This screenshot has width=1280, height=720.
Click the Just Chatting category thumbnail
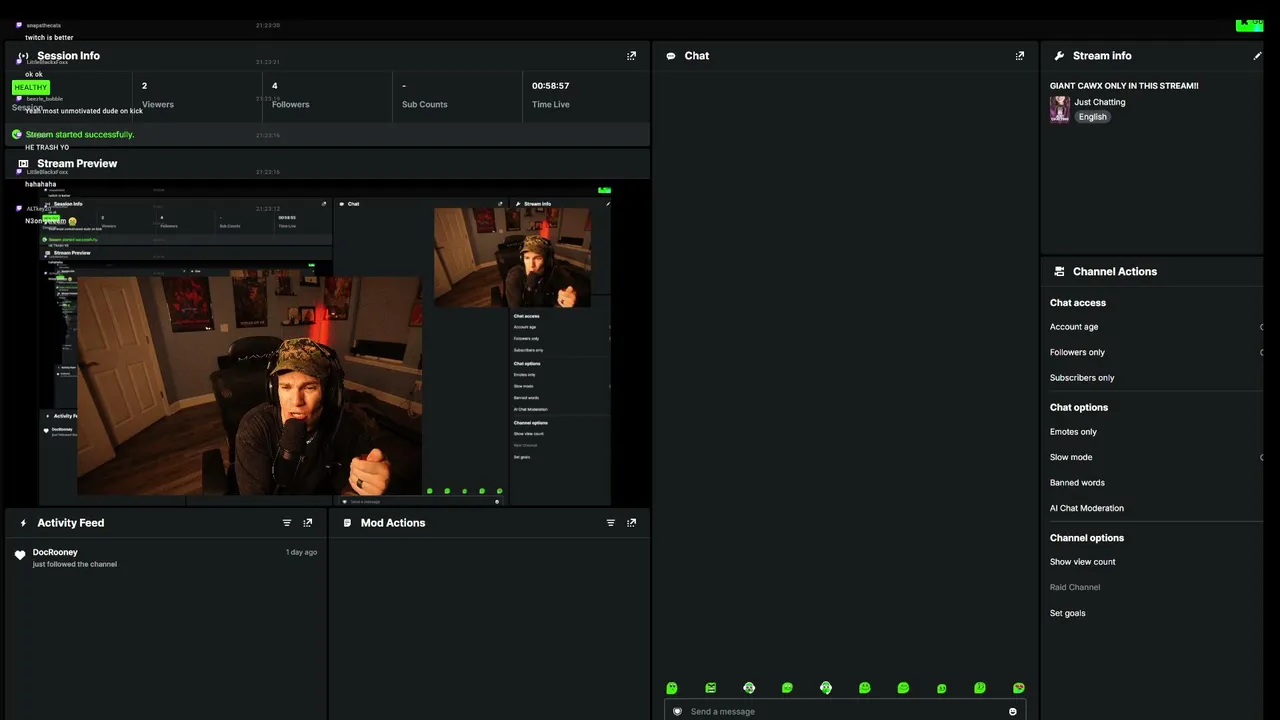pos(1060,109)
